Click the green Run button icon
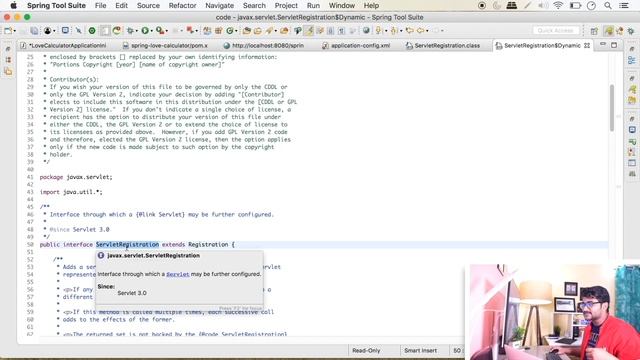Screen dimensions: 640x360 145,31
